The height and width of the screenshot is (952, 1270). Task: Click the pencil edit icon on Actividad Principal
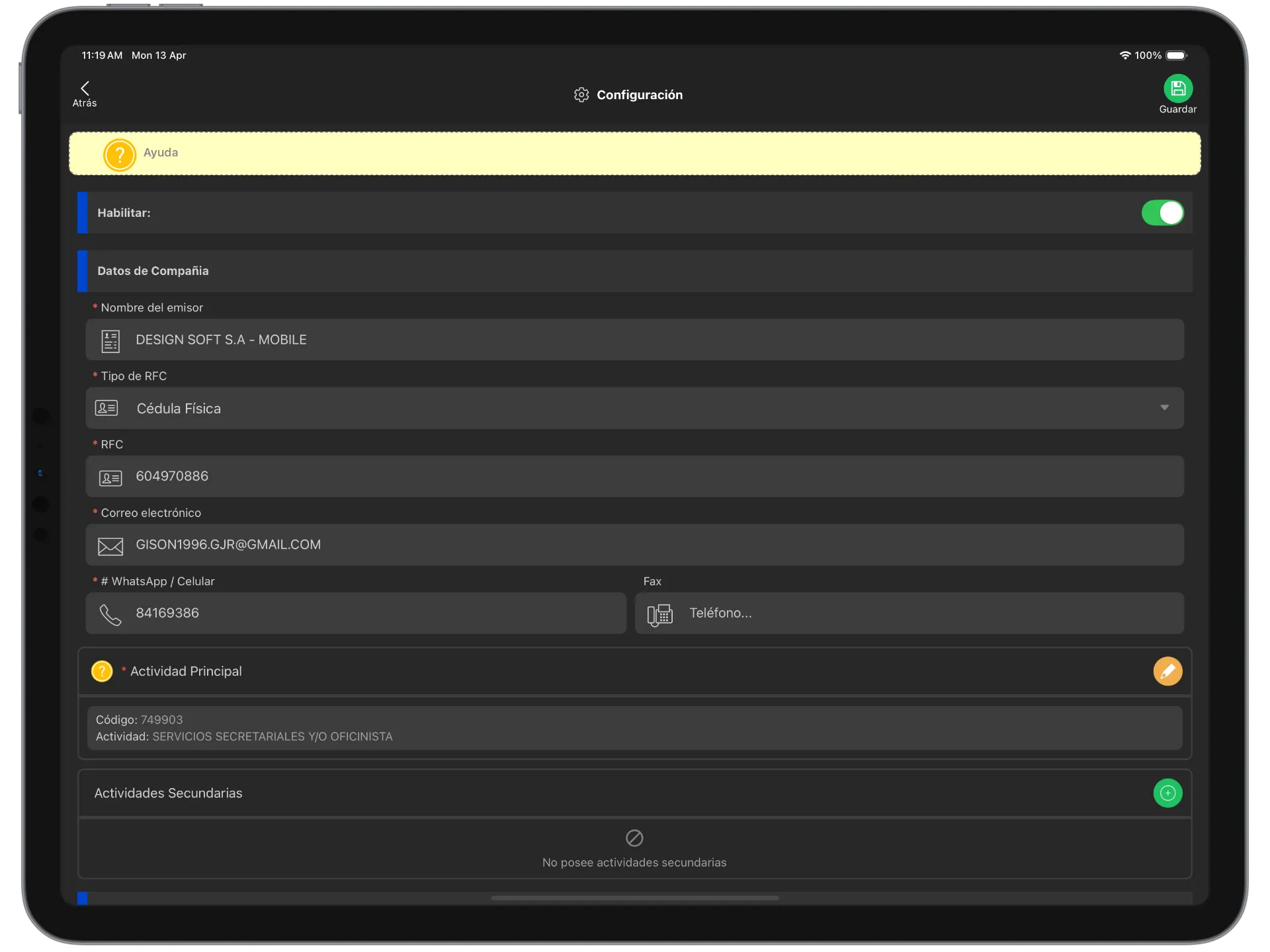click(1168, 671)
